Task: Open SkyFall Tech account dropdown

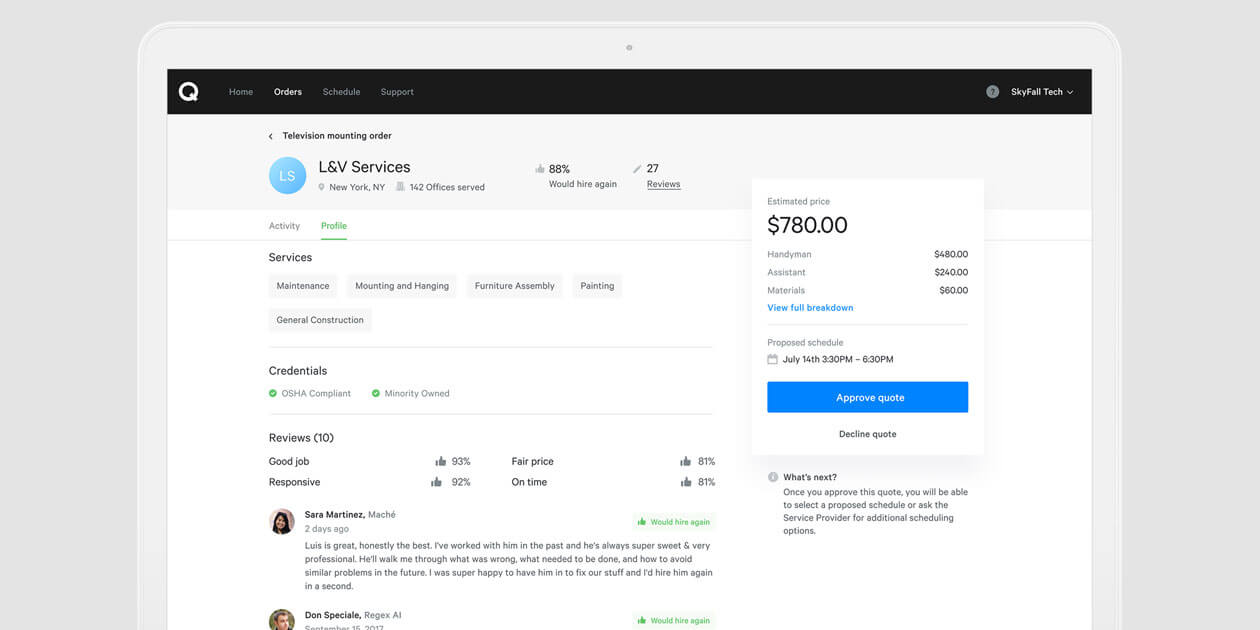Action: pyautogui.click(x=1042, y=91)
